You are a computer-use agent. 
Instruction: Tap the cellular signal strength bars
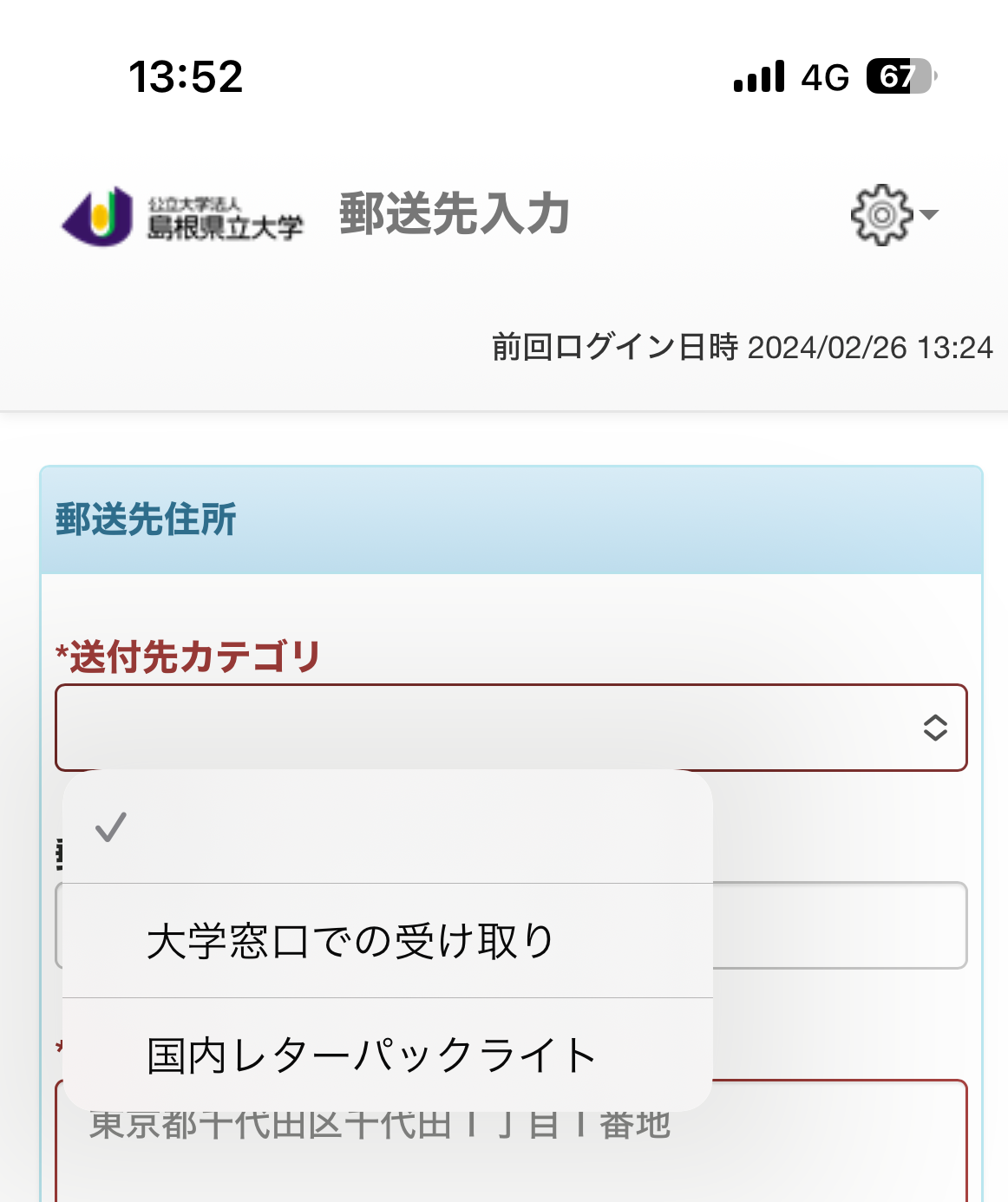coord(759,76)
